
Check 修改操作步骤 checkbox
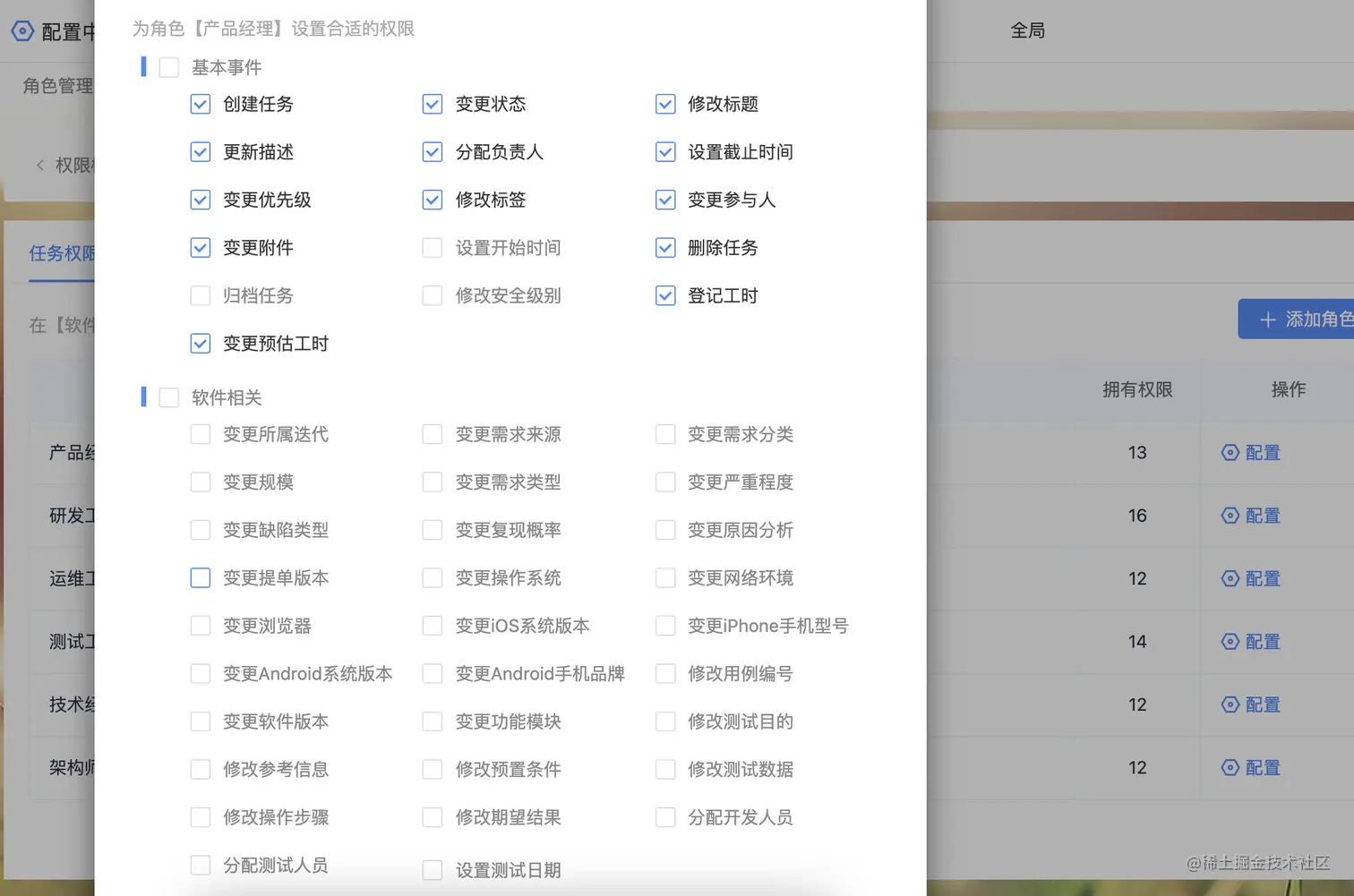201,817
